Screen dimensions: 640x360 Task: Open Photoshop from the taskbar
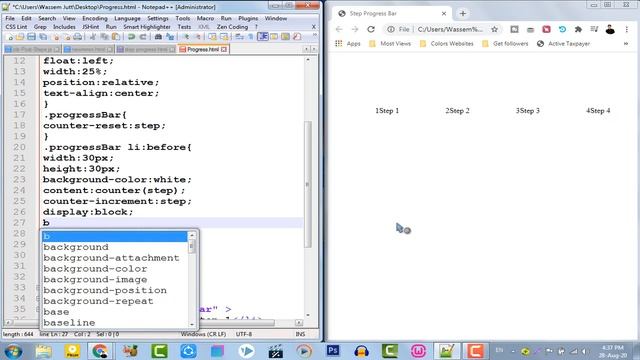pyautogui.click(x=333, y=351)
